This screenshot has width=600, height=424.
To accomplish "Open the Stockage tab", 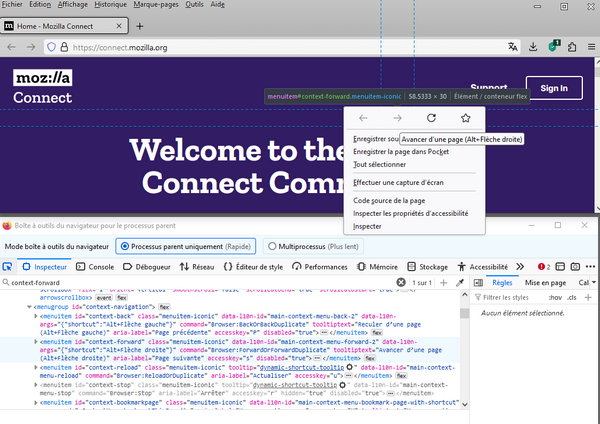I will [427, 267].
